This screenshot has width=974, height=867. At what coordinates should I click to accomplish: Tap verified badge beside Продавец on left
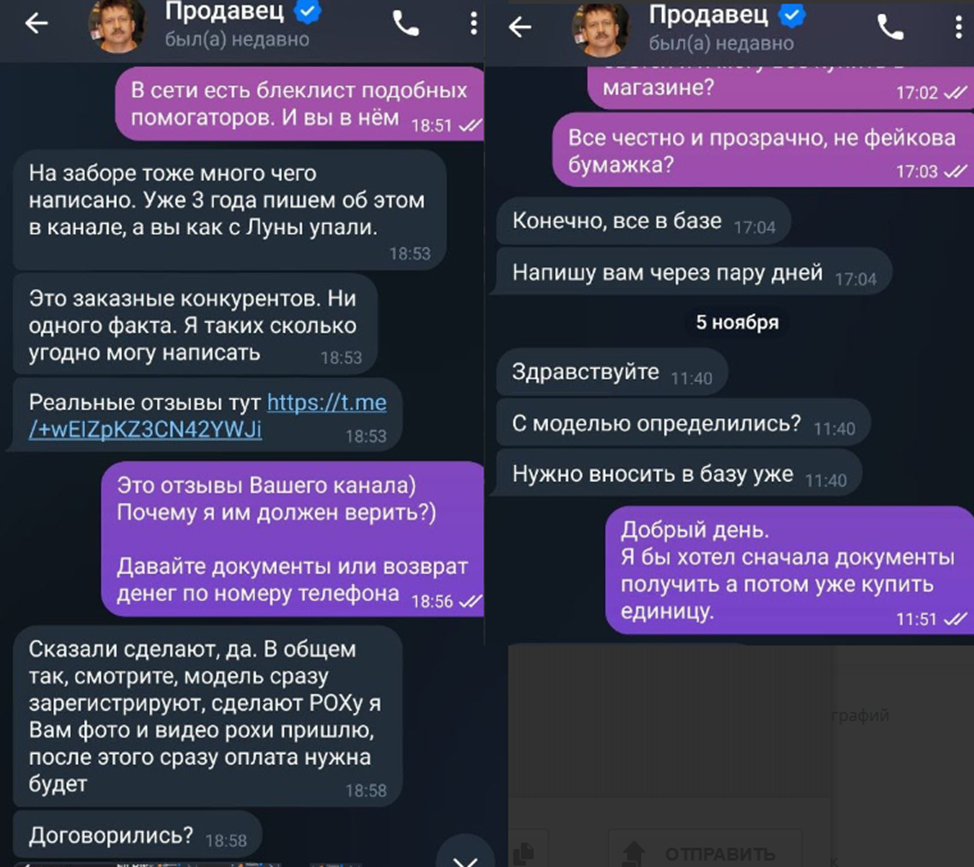[307, 11]
